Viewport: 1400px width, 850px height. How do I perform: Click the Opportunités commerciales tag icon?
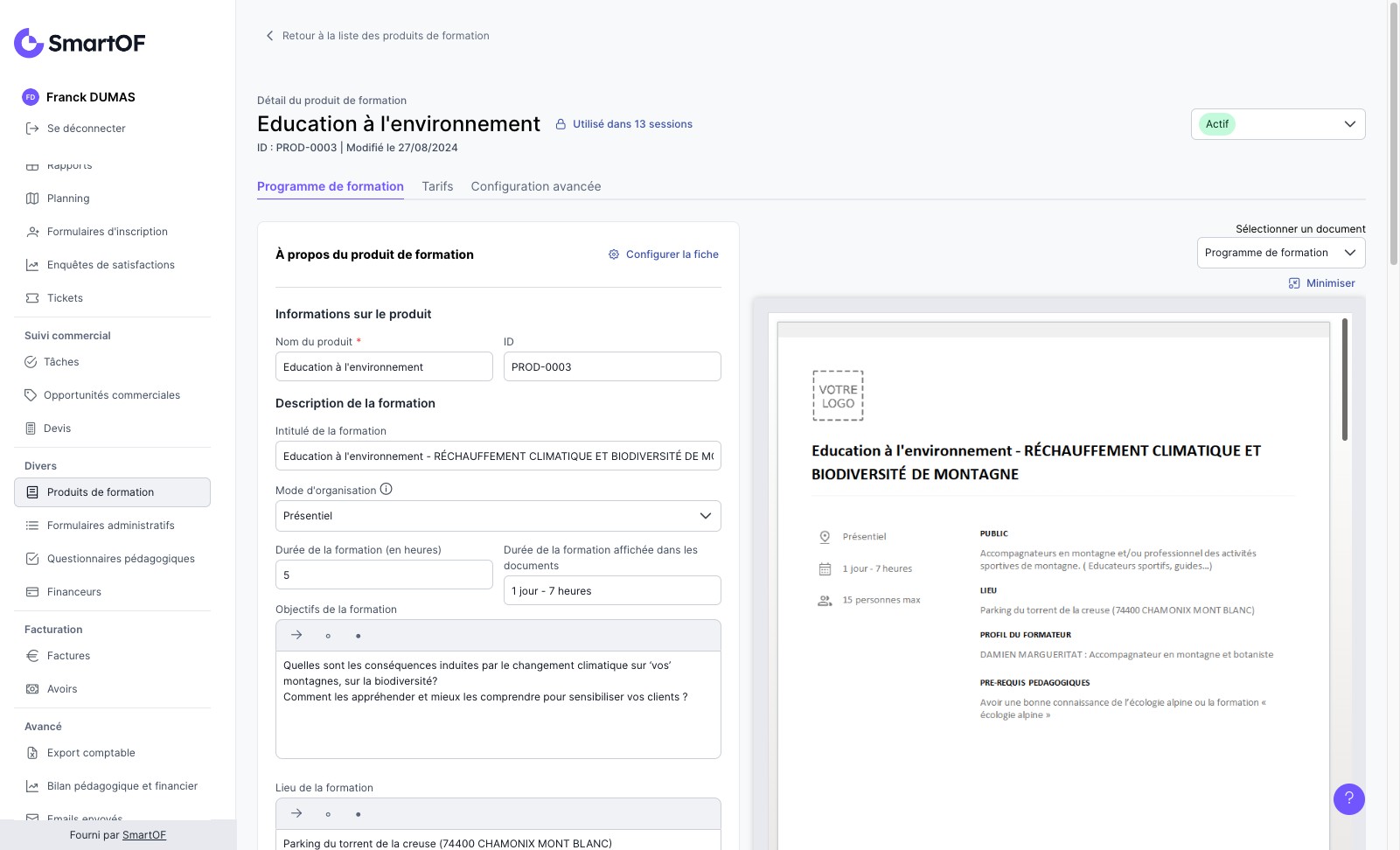(x=31, y=395)
